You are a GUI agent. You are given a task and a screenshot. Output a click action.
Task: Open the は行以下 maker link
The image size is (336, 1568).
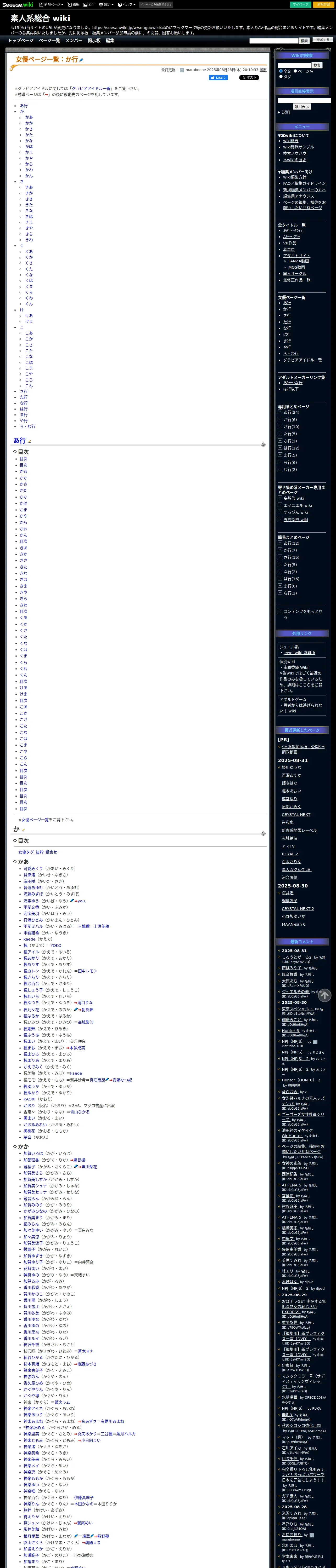291,389
